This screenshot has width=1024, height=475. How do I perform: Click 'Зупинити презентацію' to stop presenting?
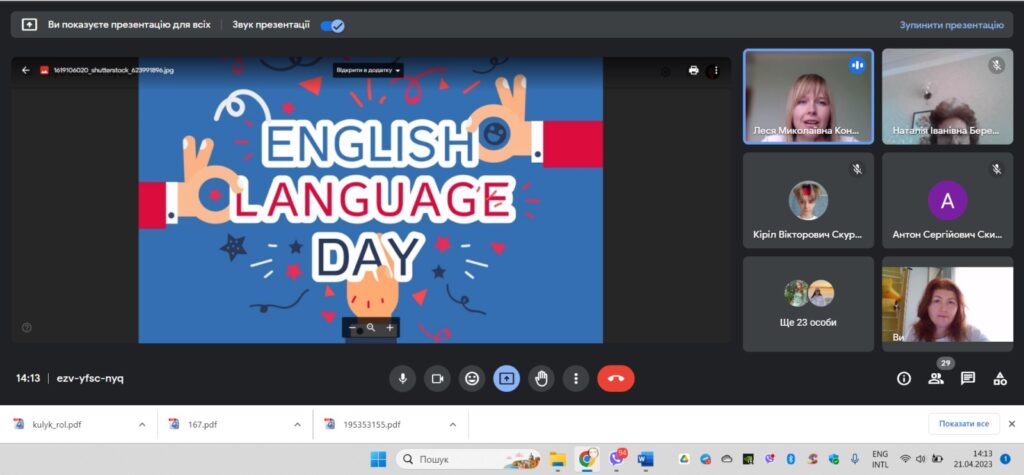pos(950,24)
